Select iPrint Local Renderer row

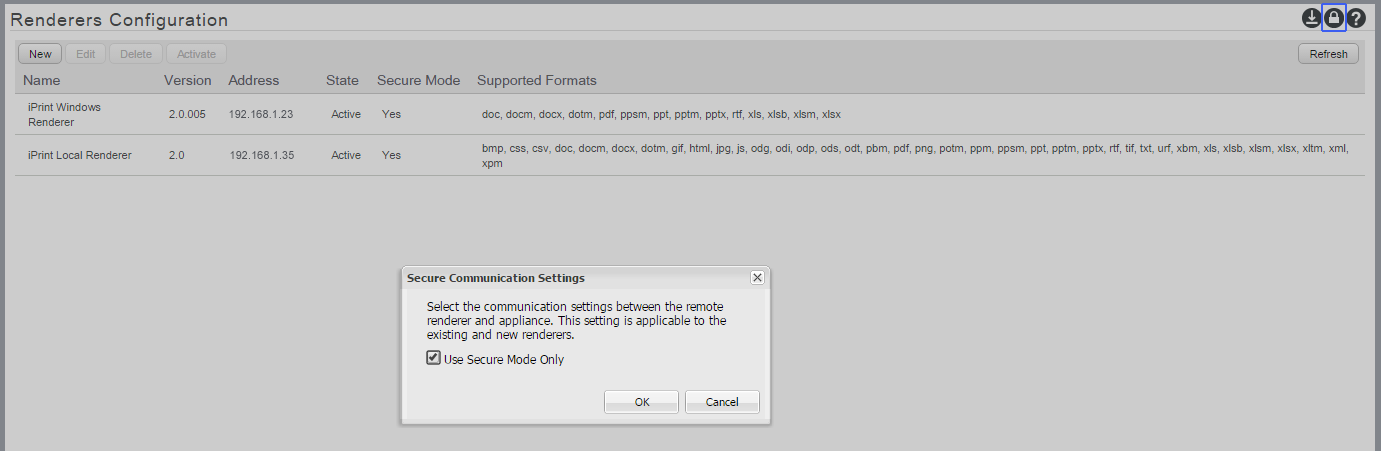click(79, 155)
